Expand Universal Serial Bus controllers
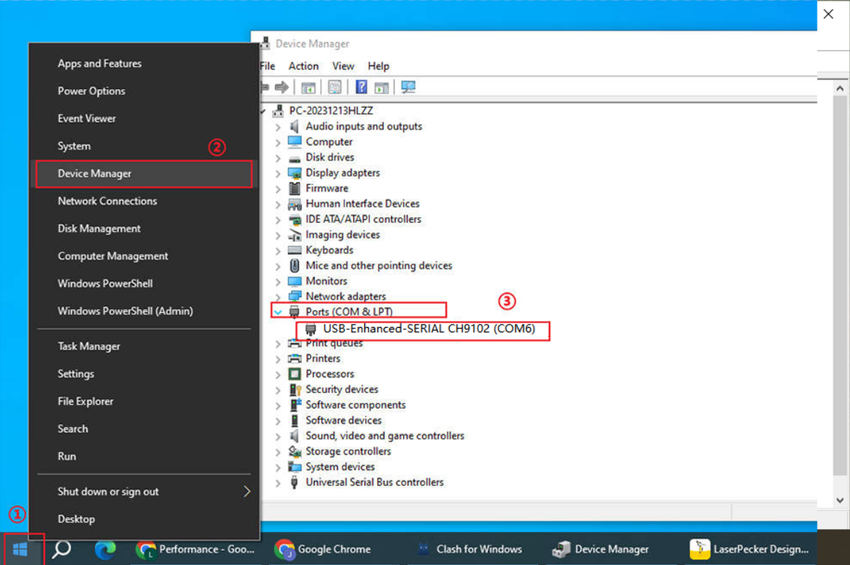This screenshot has width=850, height=565. pos(278,482)
